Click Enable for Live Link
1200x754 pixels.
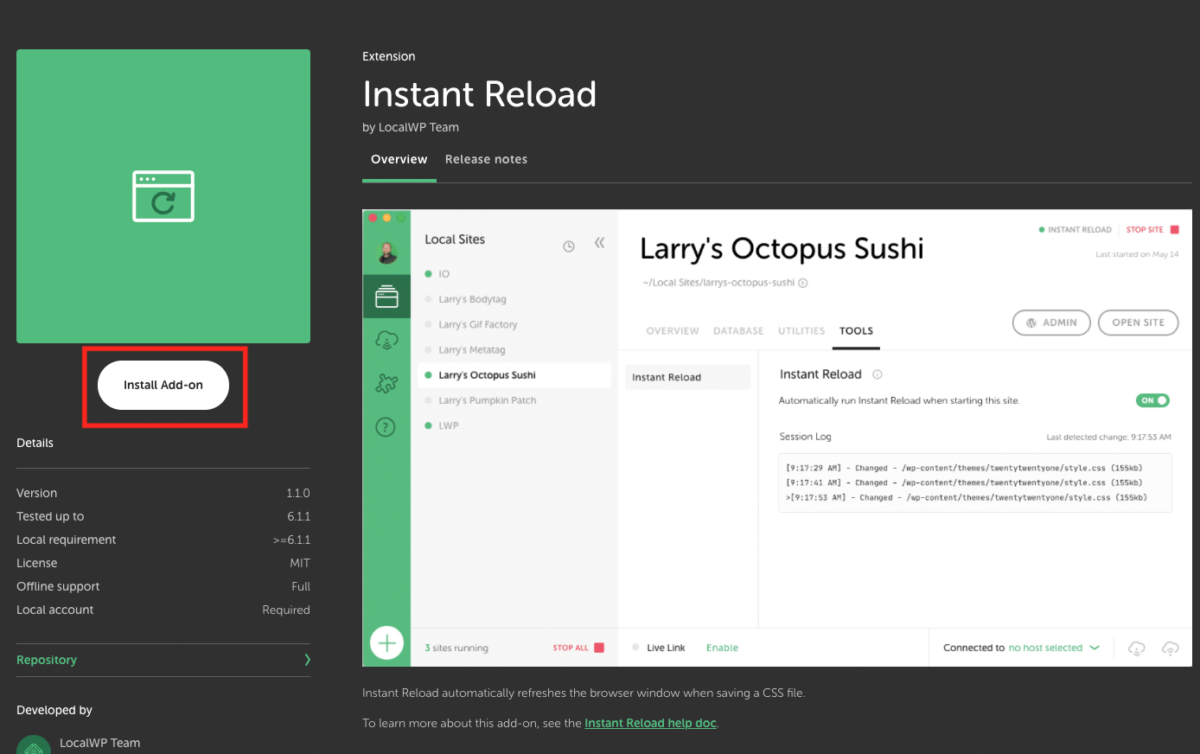coord(722,648)
